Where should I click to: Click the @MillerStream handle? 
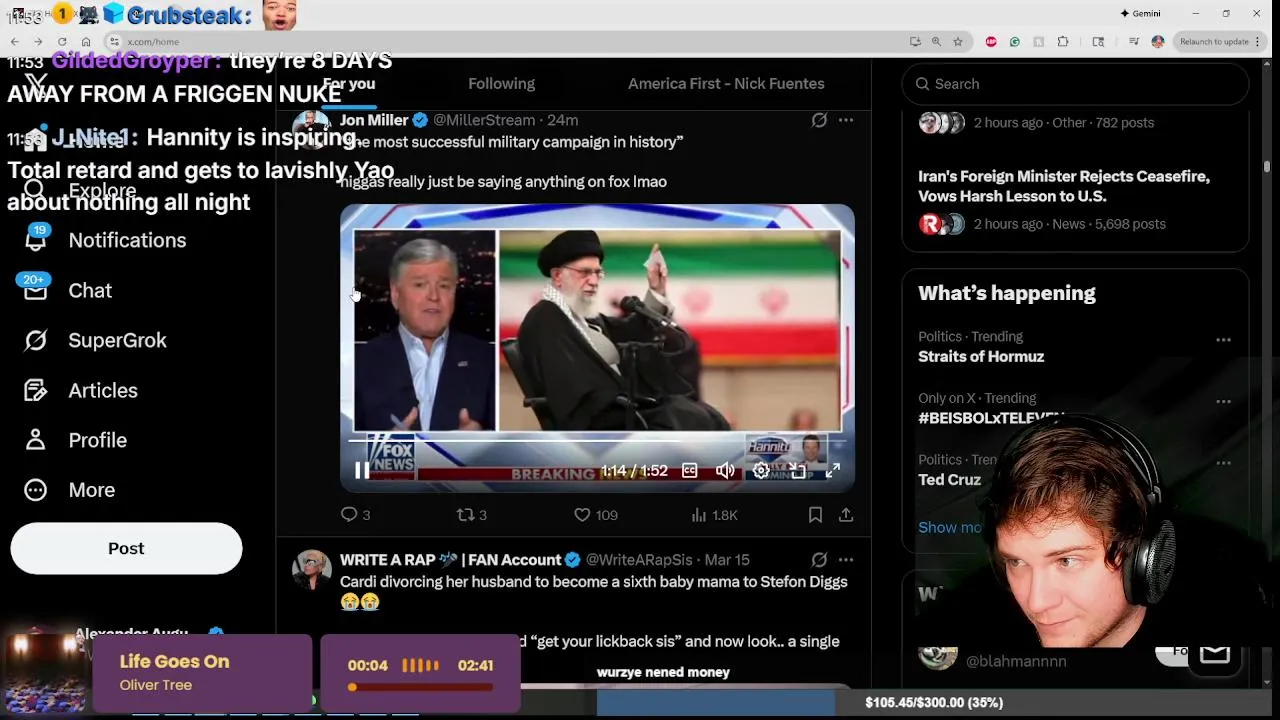click(484, 120)
